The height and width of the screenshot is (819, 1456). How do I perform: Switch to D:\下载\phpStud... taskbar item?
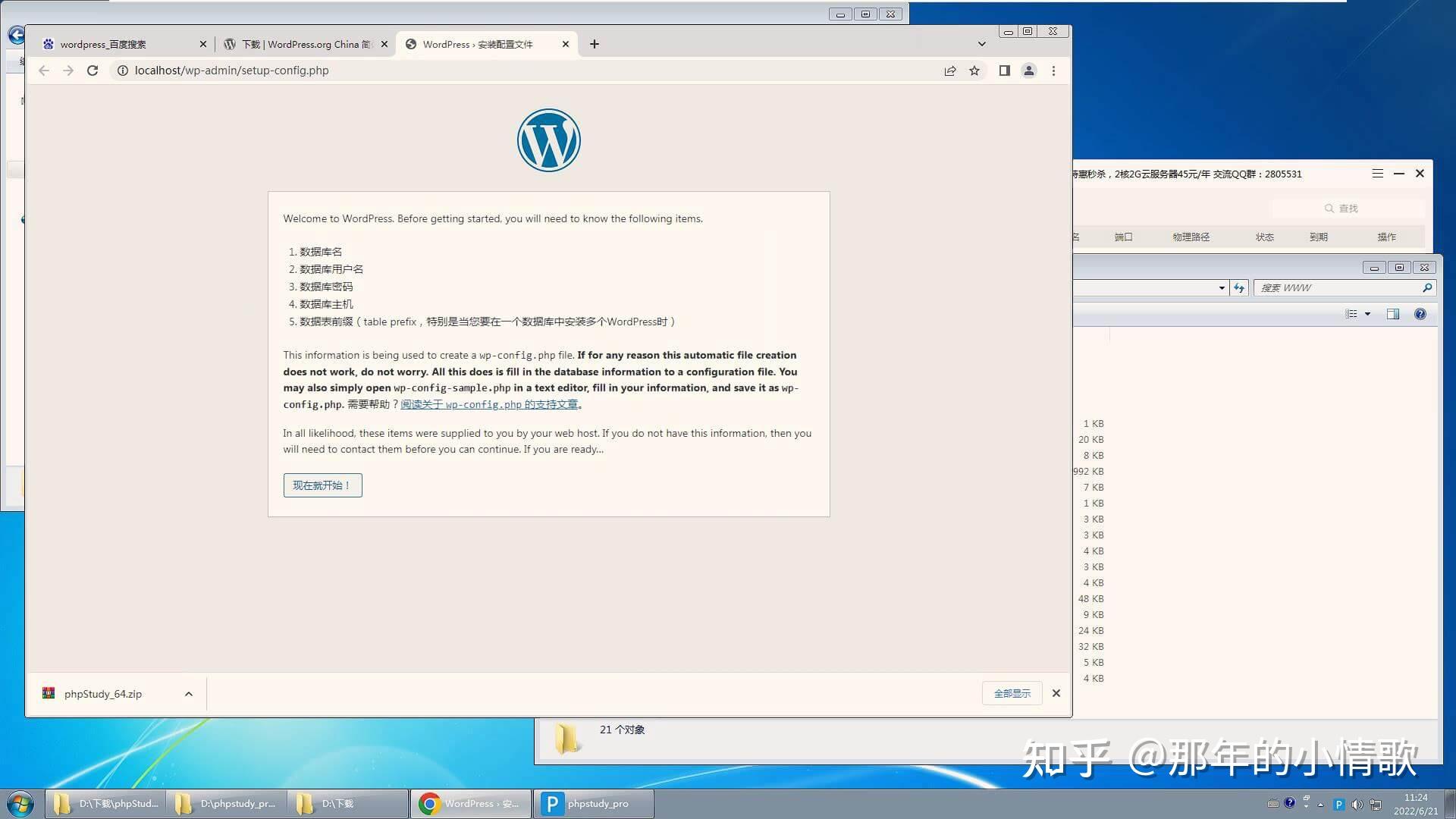(x=105, y=804)
